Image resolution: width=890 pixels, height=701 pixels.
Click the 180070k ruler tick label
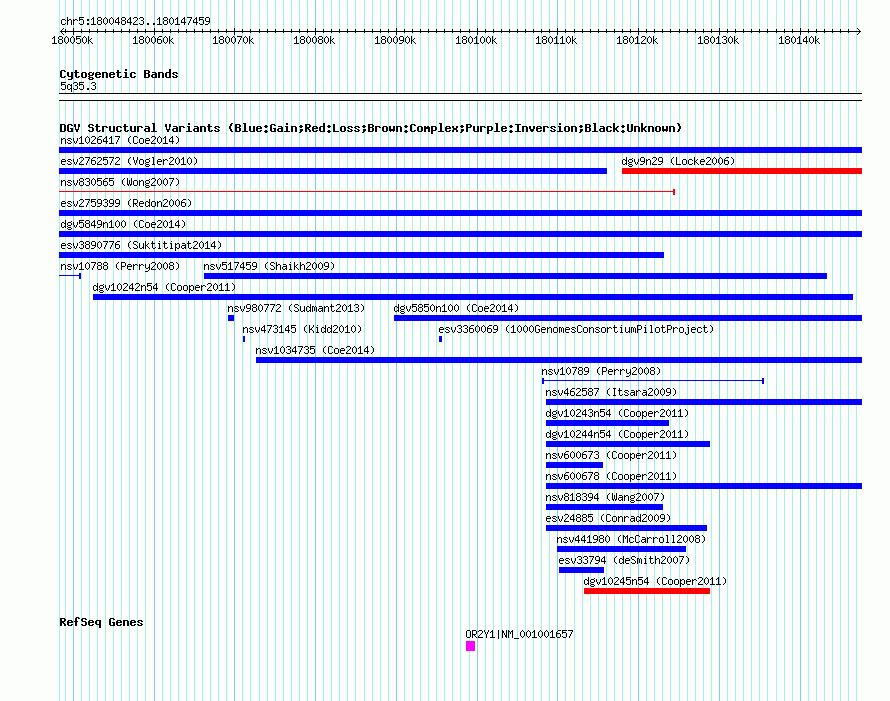pos(233,40)
